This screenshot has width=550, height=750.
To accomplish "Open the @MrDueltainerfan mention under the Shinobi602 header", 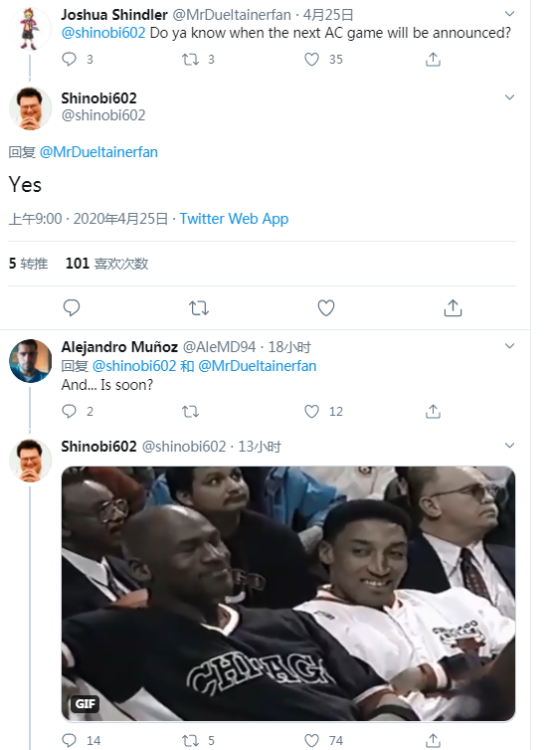I will coord(99,152).
